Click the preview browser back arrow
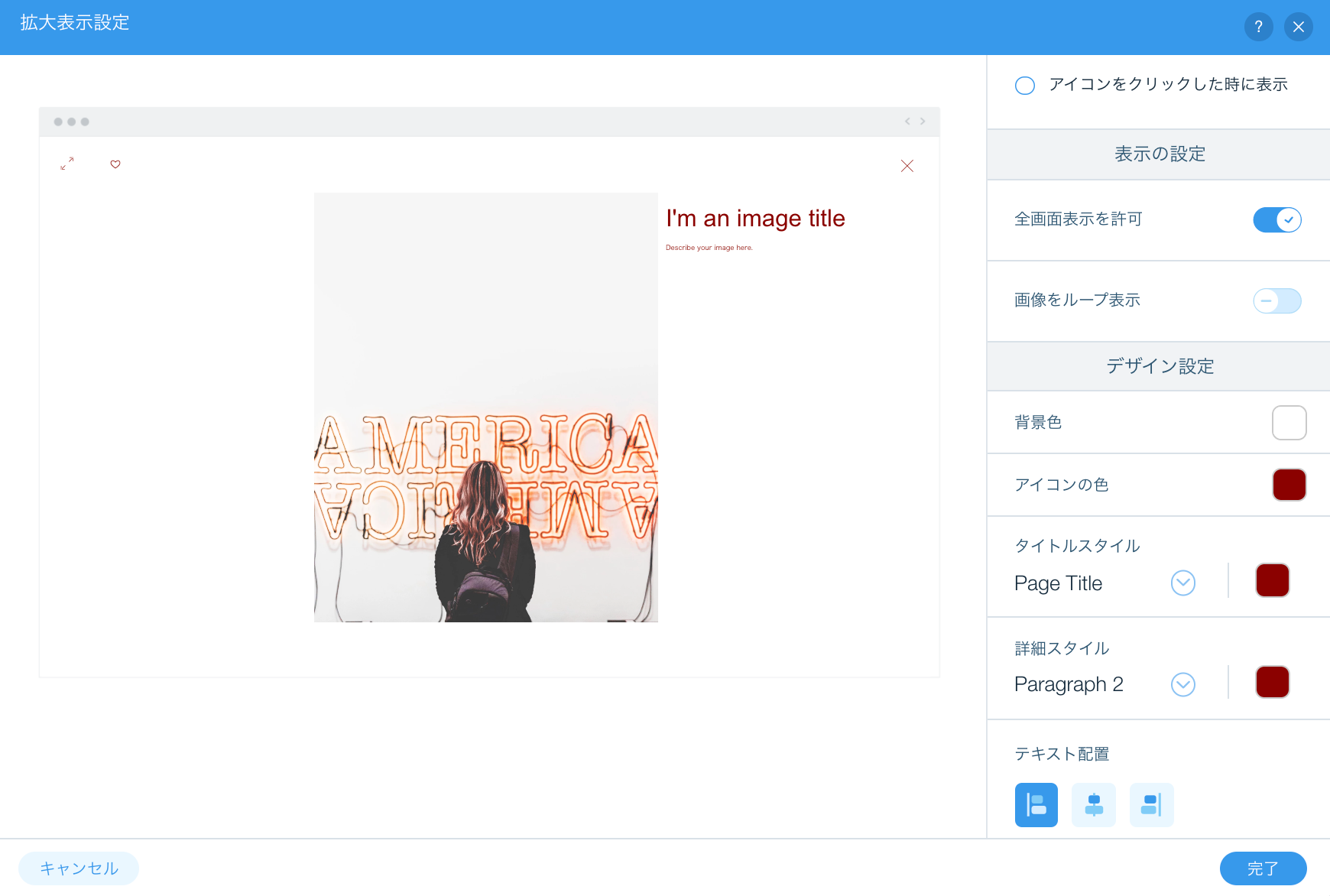 tap(907, 122)
